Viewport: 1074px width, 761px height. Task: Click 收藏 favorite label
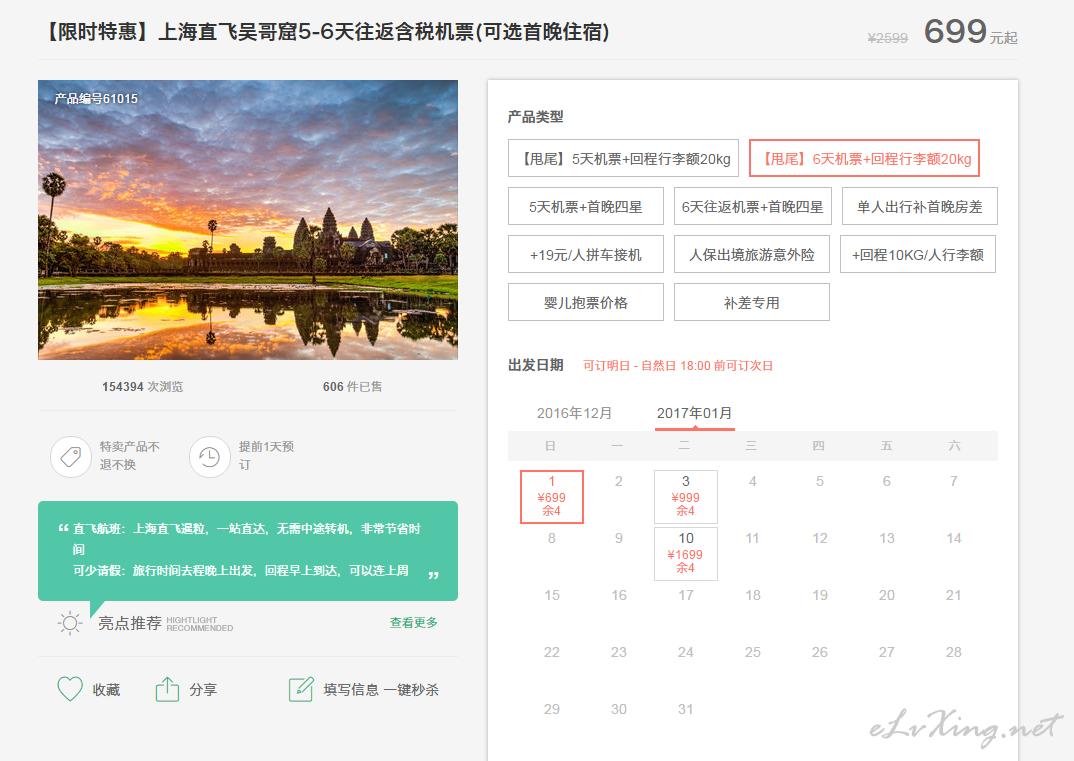click(x=106, y=690)
